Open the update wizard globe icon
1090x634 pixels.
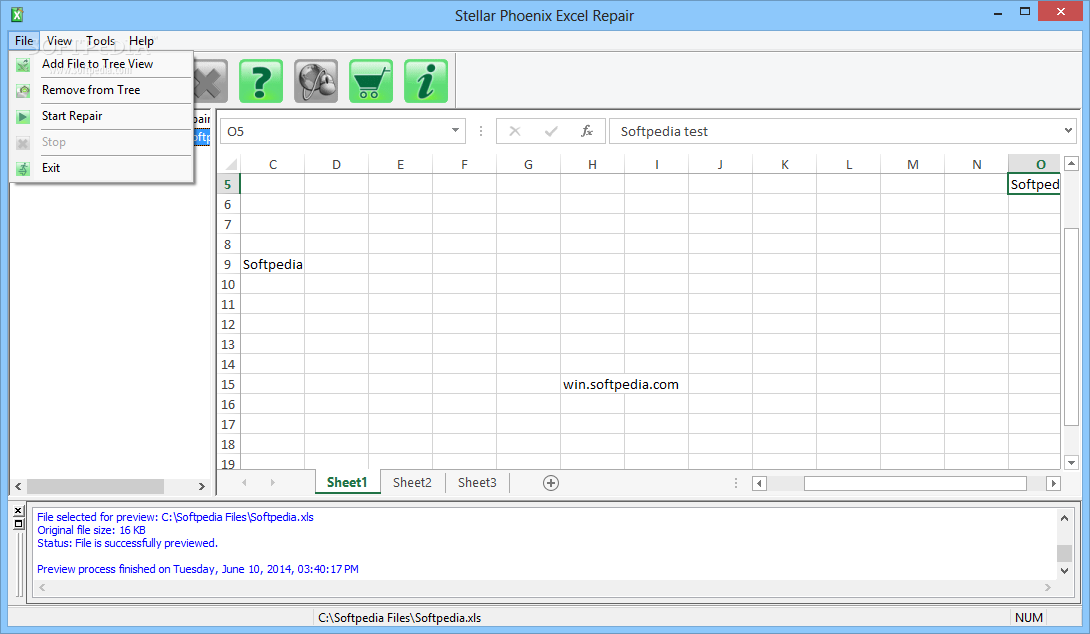(x=316, y=81)
